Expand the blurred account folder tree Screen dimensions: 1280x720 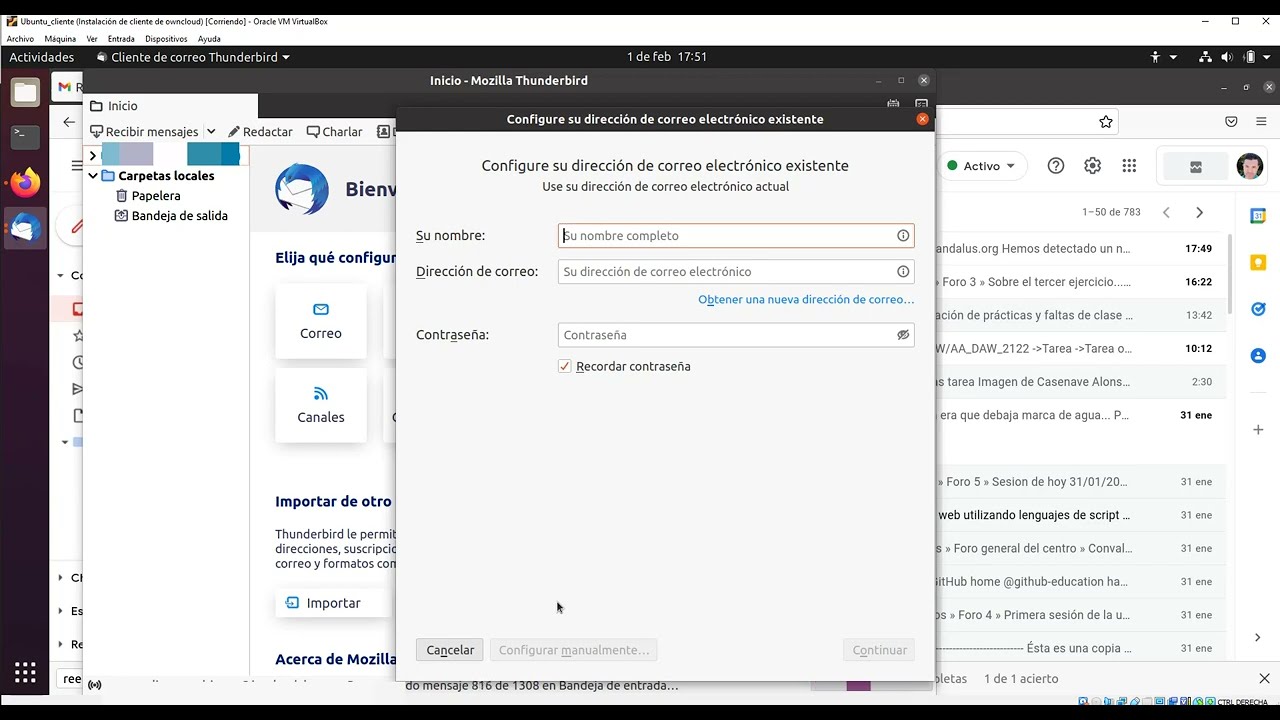pyautogui.click(x=93, y=156)
